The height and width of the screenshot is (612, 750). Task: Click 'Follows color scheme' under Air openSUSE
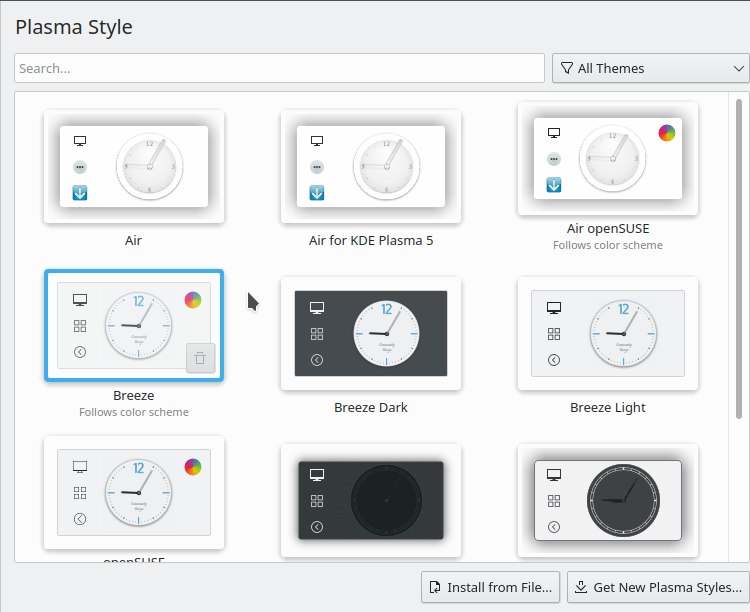pos(608,245)
